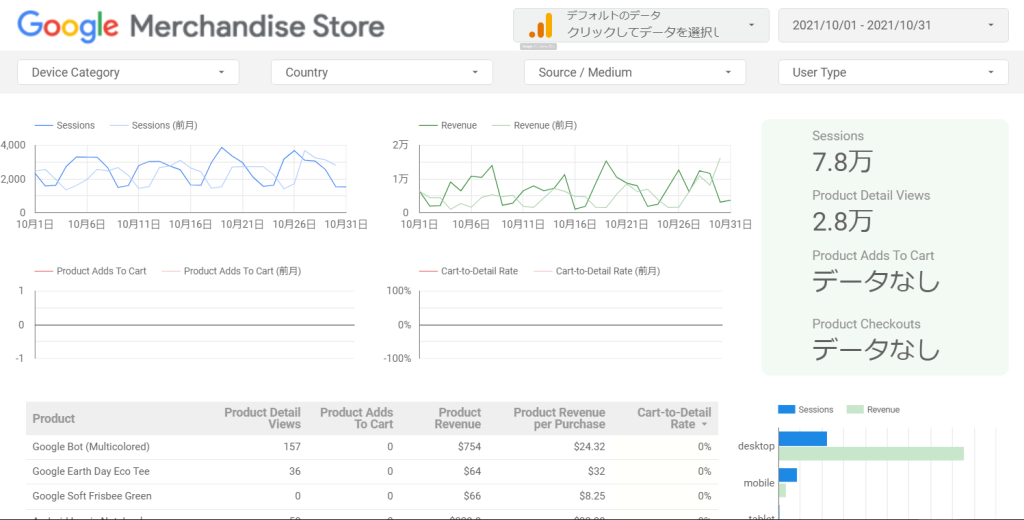Click the Sessions 7.8万 scorecard value
Screen dimensions: 1024x520
[x=842, y=162]
